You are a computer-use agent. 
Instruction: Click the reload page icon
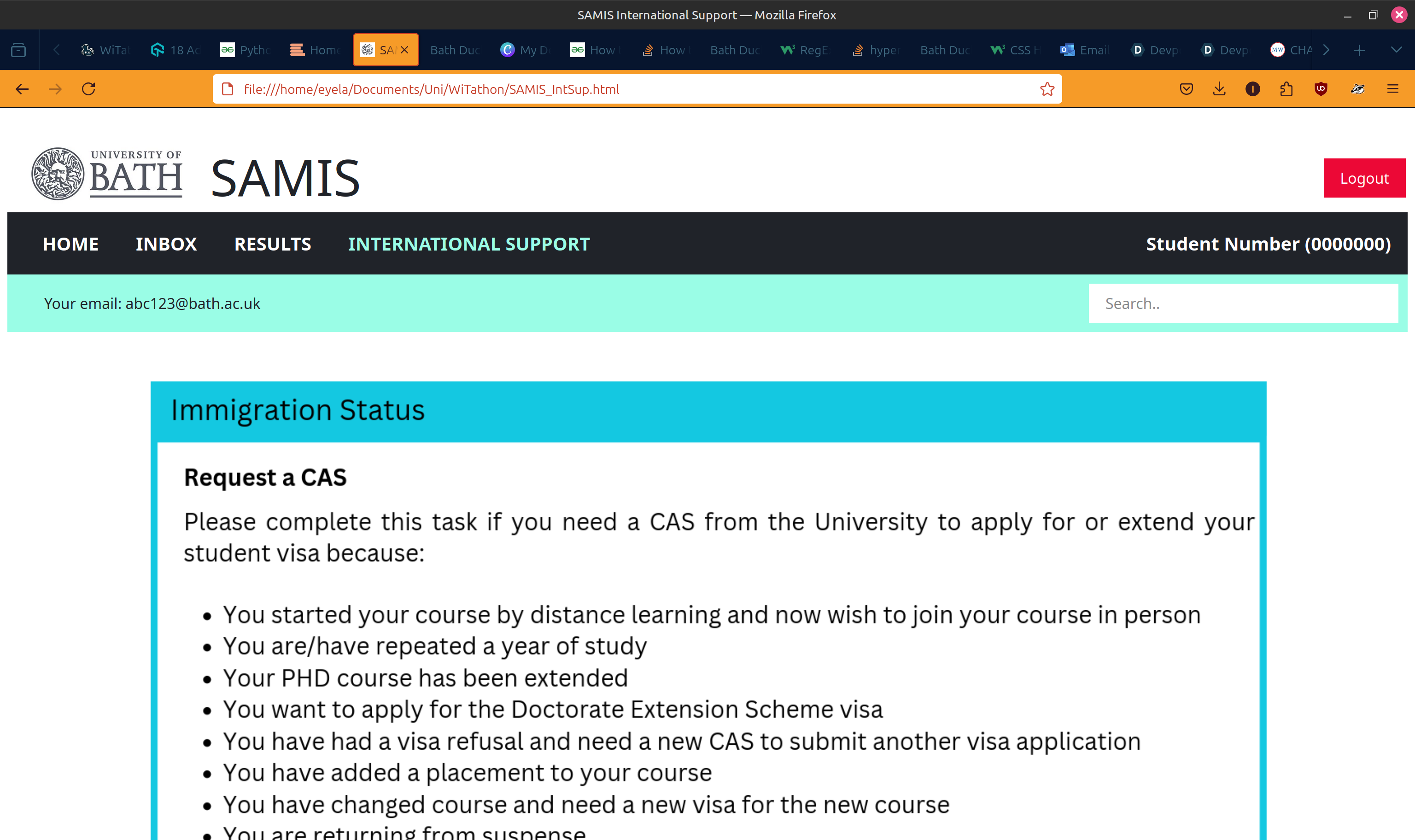click(x=88, y=89)
